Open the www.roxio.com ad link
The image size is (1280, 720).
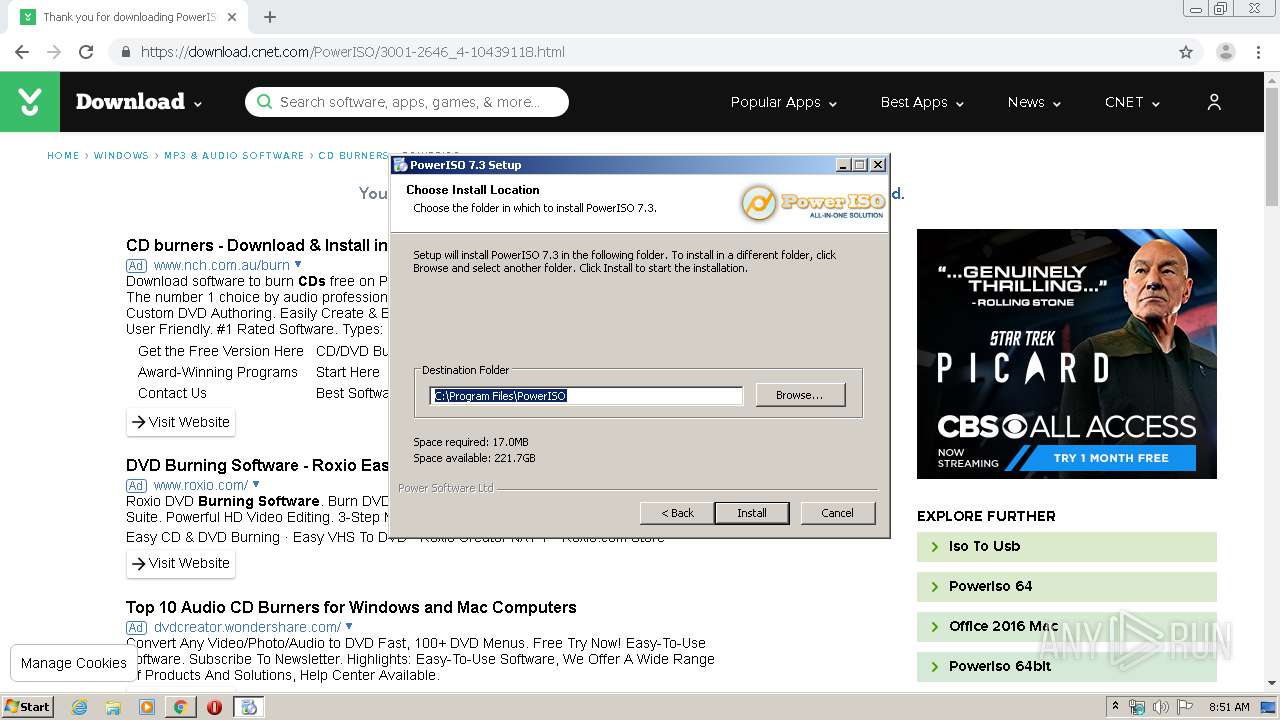click(x=200, y=485)
